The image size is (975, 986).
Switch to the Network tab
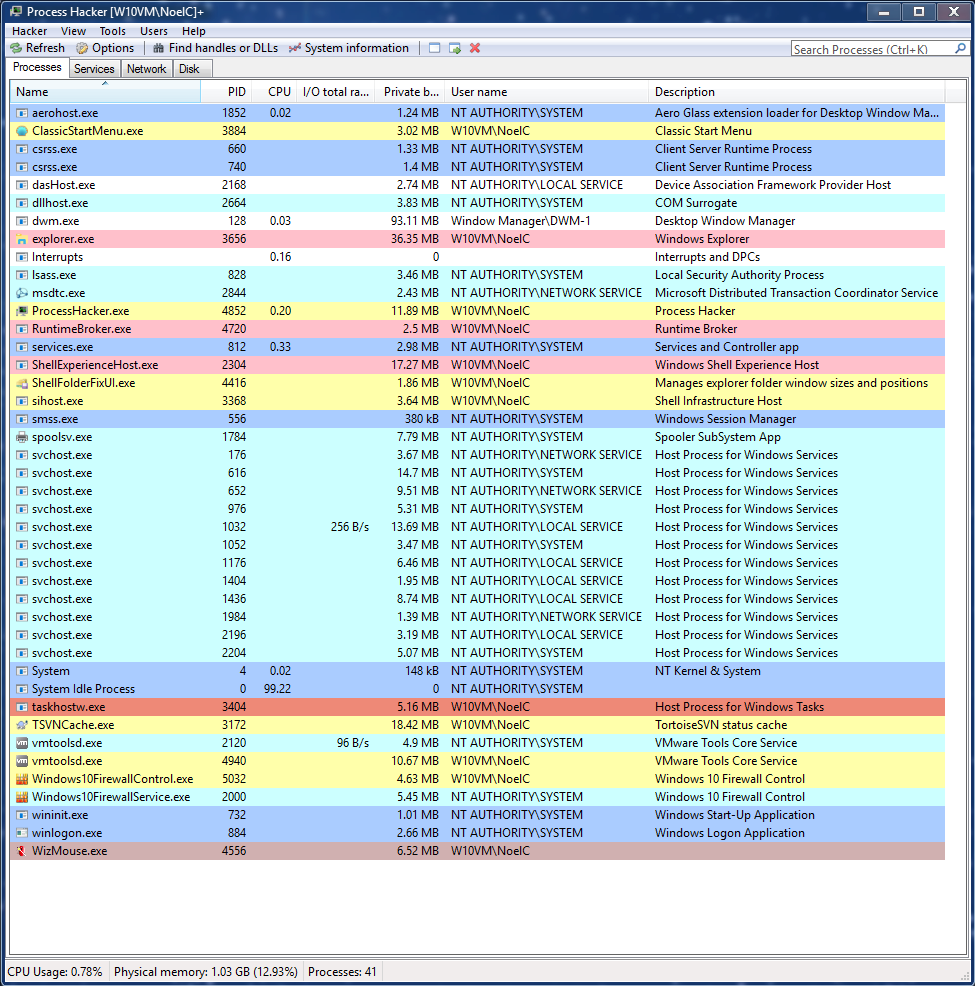(x=146, y=69)
